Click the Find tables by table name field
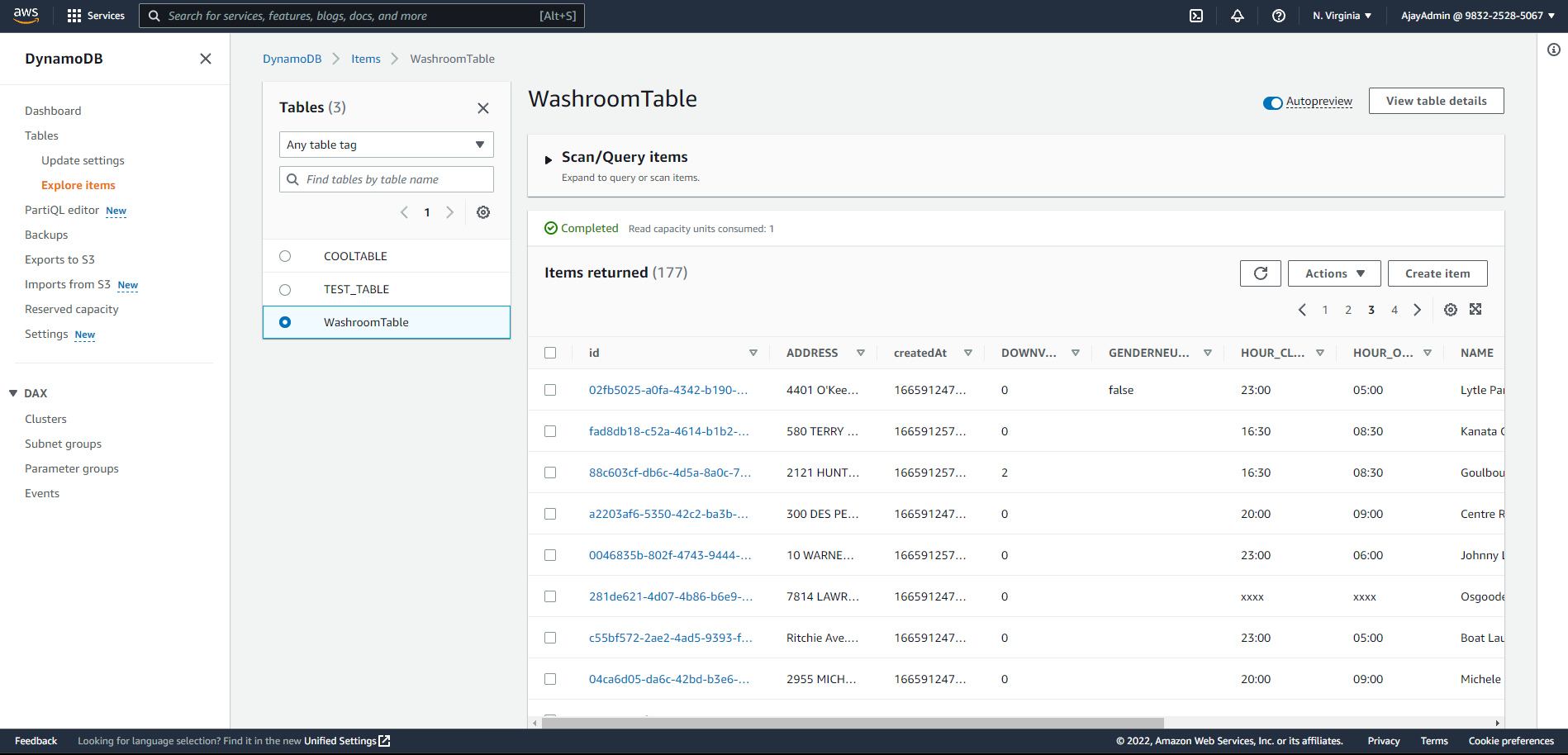The height and width of the screenshot is (755, 1568). tap(387, 179)
